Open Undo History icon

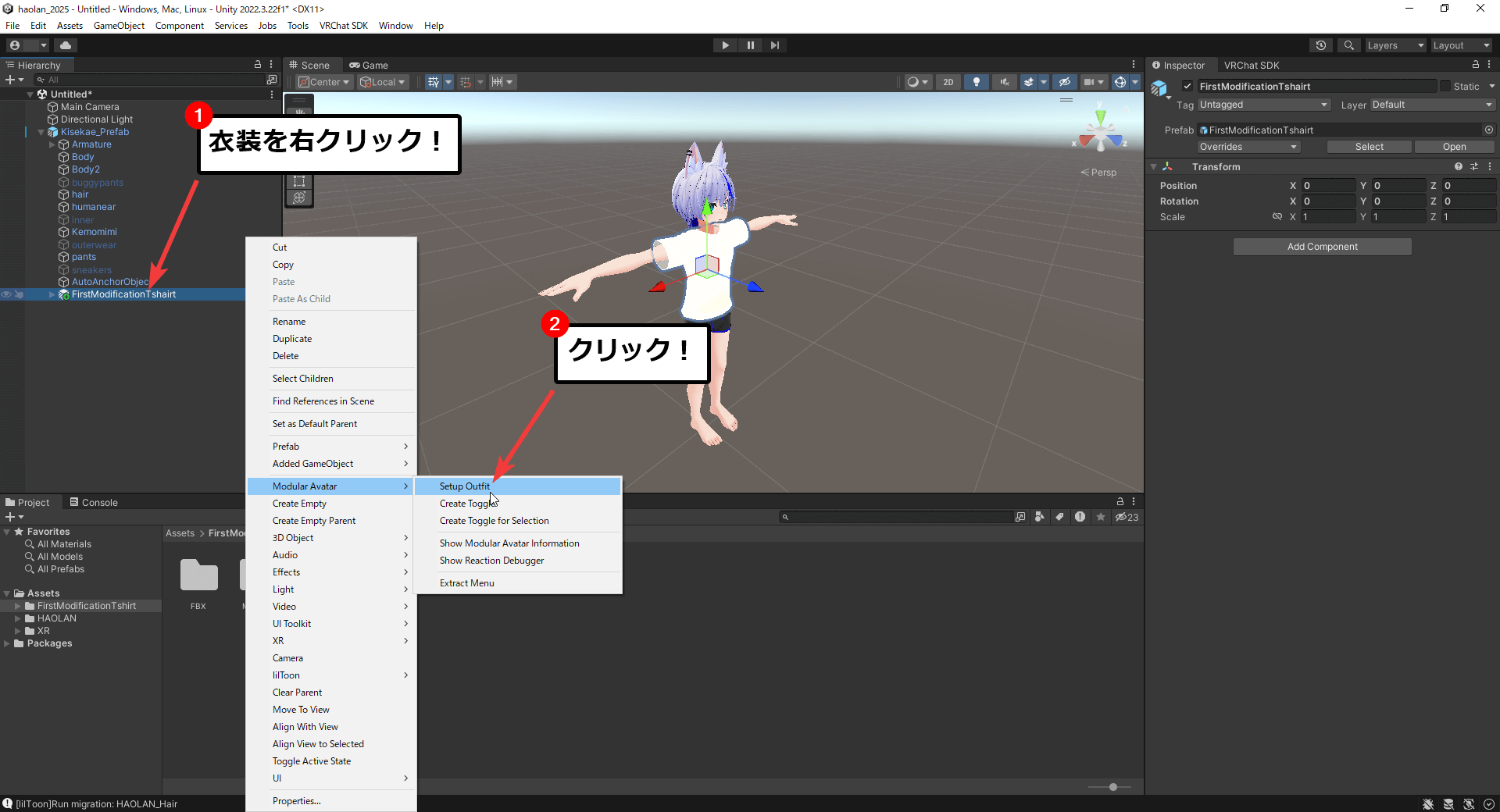point(1321,45)
